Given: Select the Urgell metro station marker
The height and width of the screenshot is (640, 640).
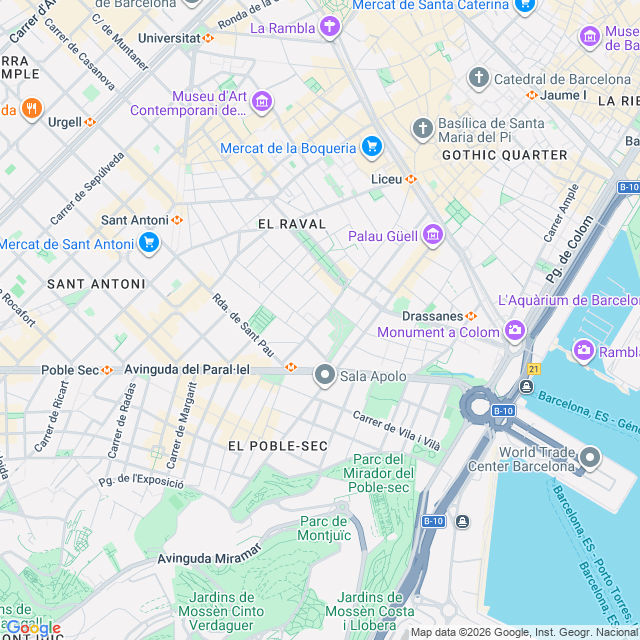Looking at the screenshot, I should click(x=90, y=122).
